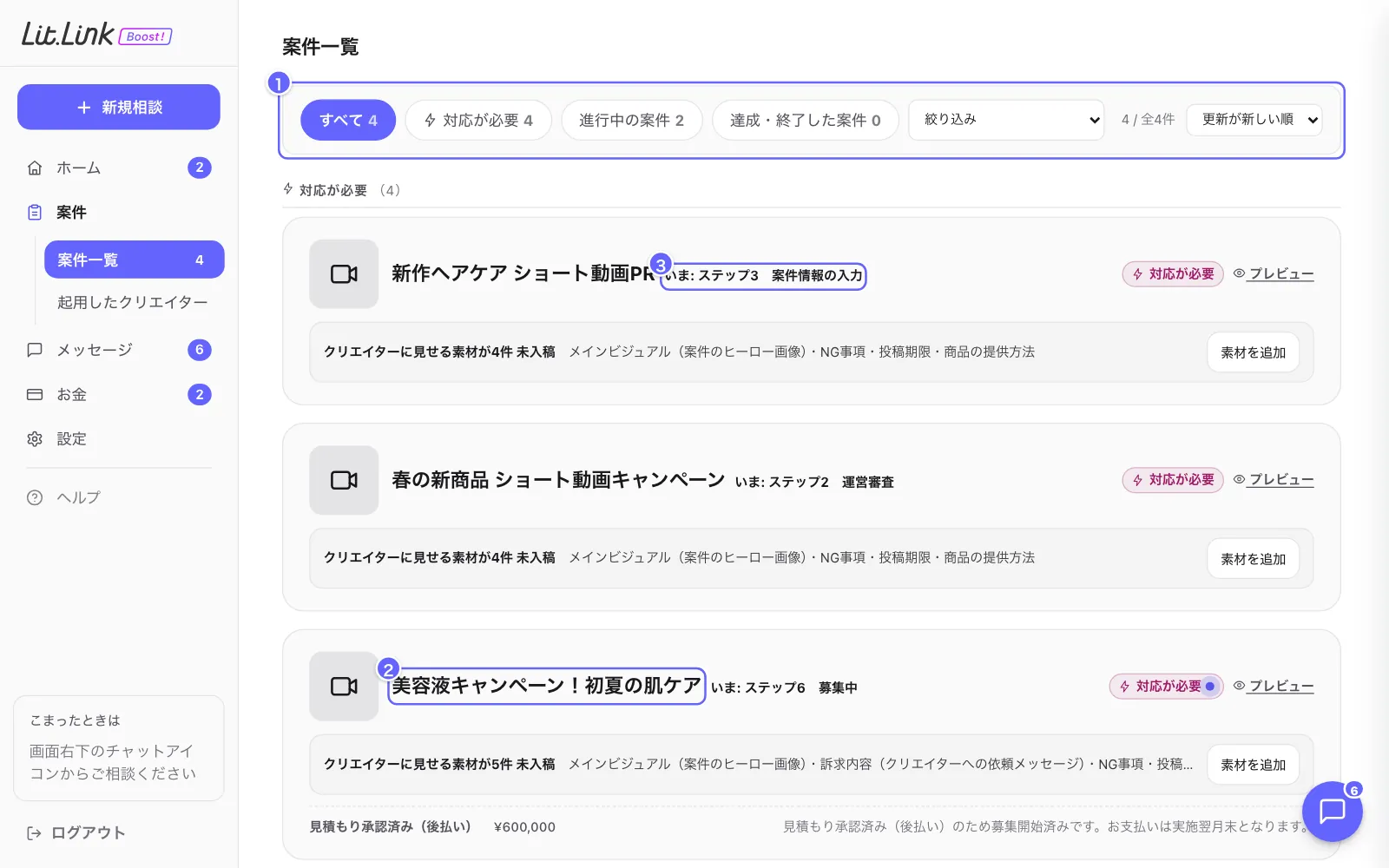The width and height of the screenshot is (1389, 868).
Task: Click 対応が必要 badge on 新作ヘアケア card
Action: (x=1173, y=273)
